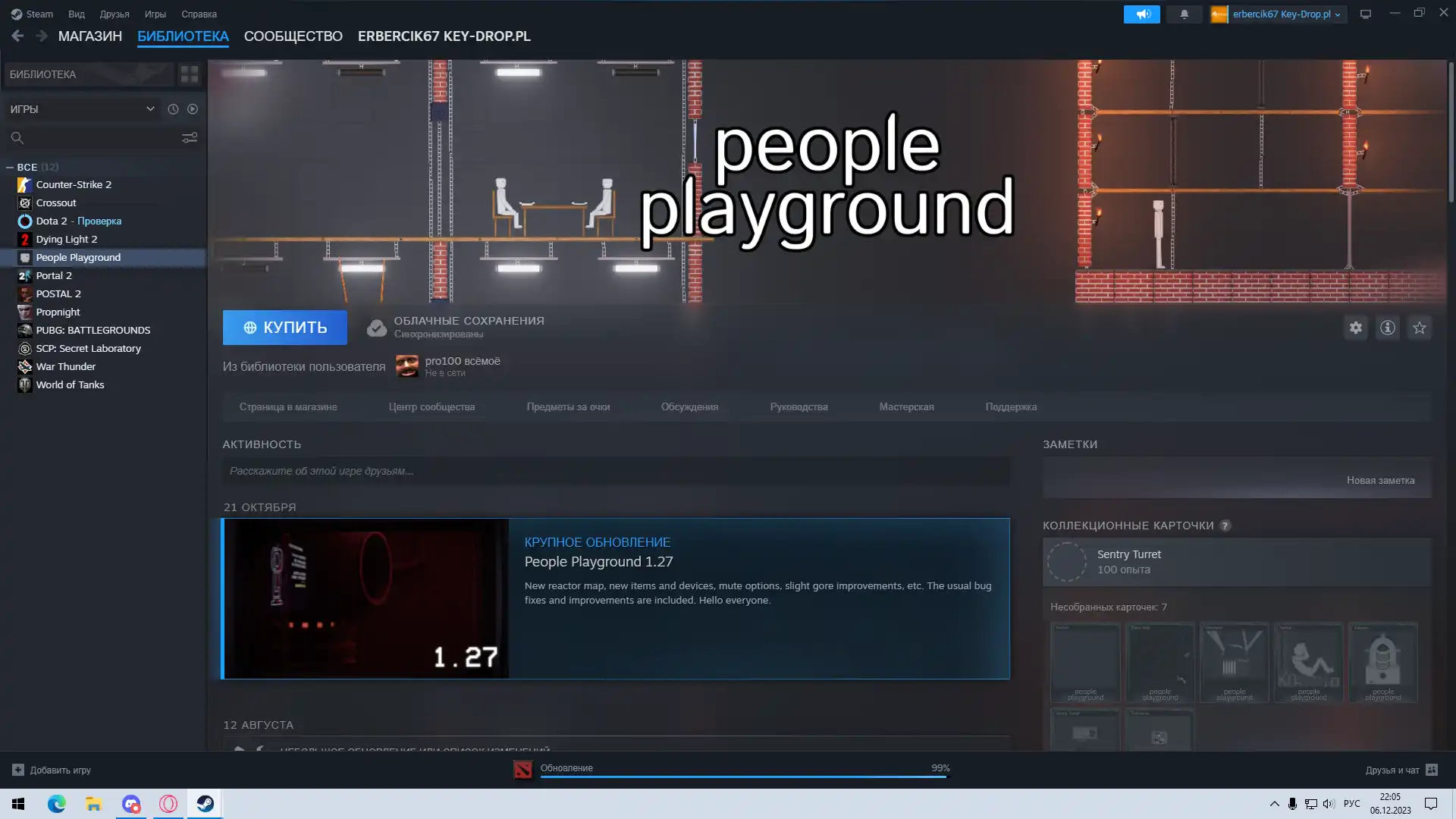The height and width of the screenshot is (819, 1456).
Task: Toggle ready-to-play filter icon
Action: coord(193,109)
